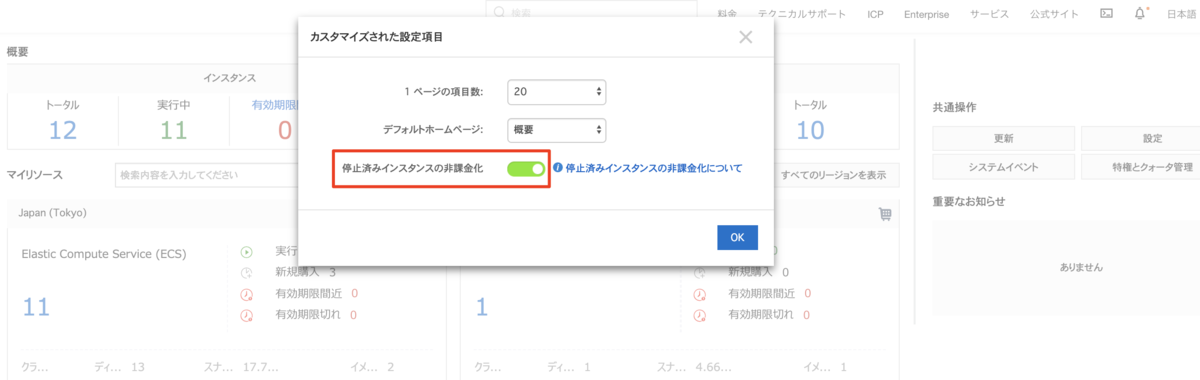This screenshot has width=1200, height=380.
Task: Click the search magnifier icon in top bar
Action: pyautogui.click(x=498, y=14)
